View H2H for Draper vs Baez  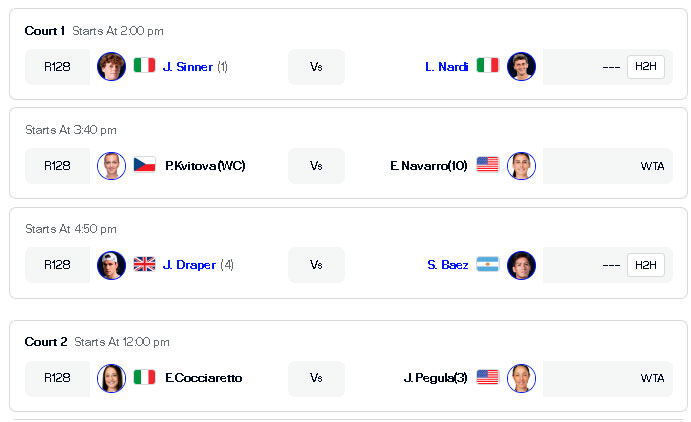[x=646, y=265]
